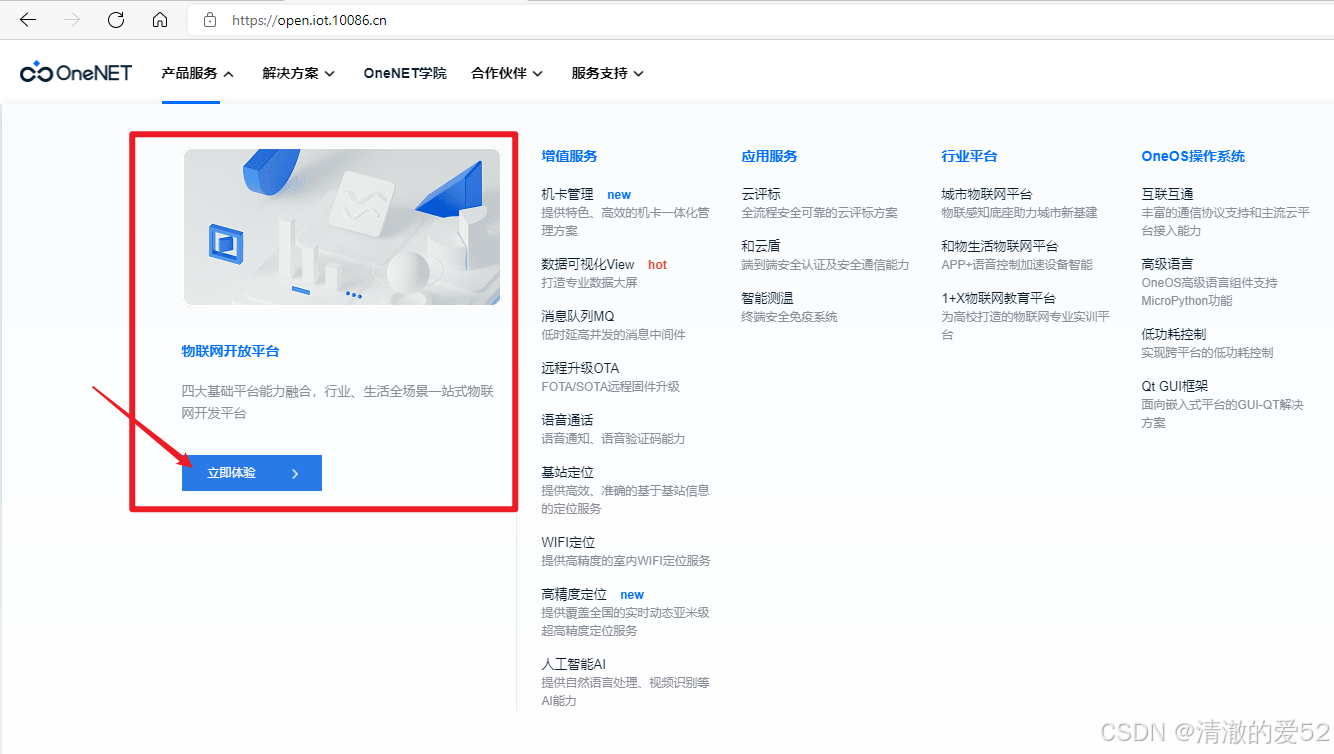
Task: Open 远程升级OTA service
Action: (x=580, y=368)
